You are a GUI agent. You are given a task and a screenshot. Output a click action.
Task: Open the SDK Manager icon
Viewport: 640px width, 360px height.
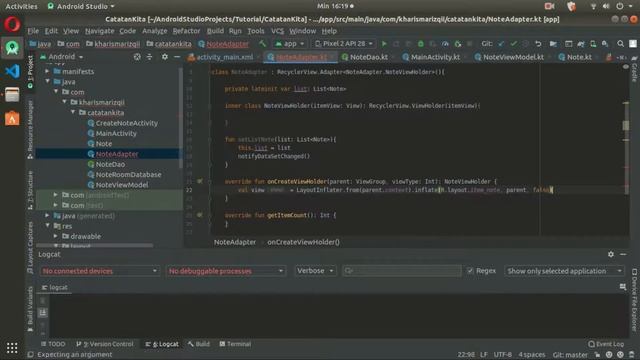click(x=605, y=44)
